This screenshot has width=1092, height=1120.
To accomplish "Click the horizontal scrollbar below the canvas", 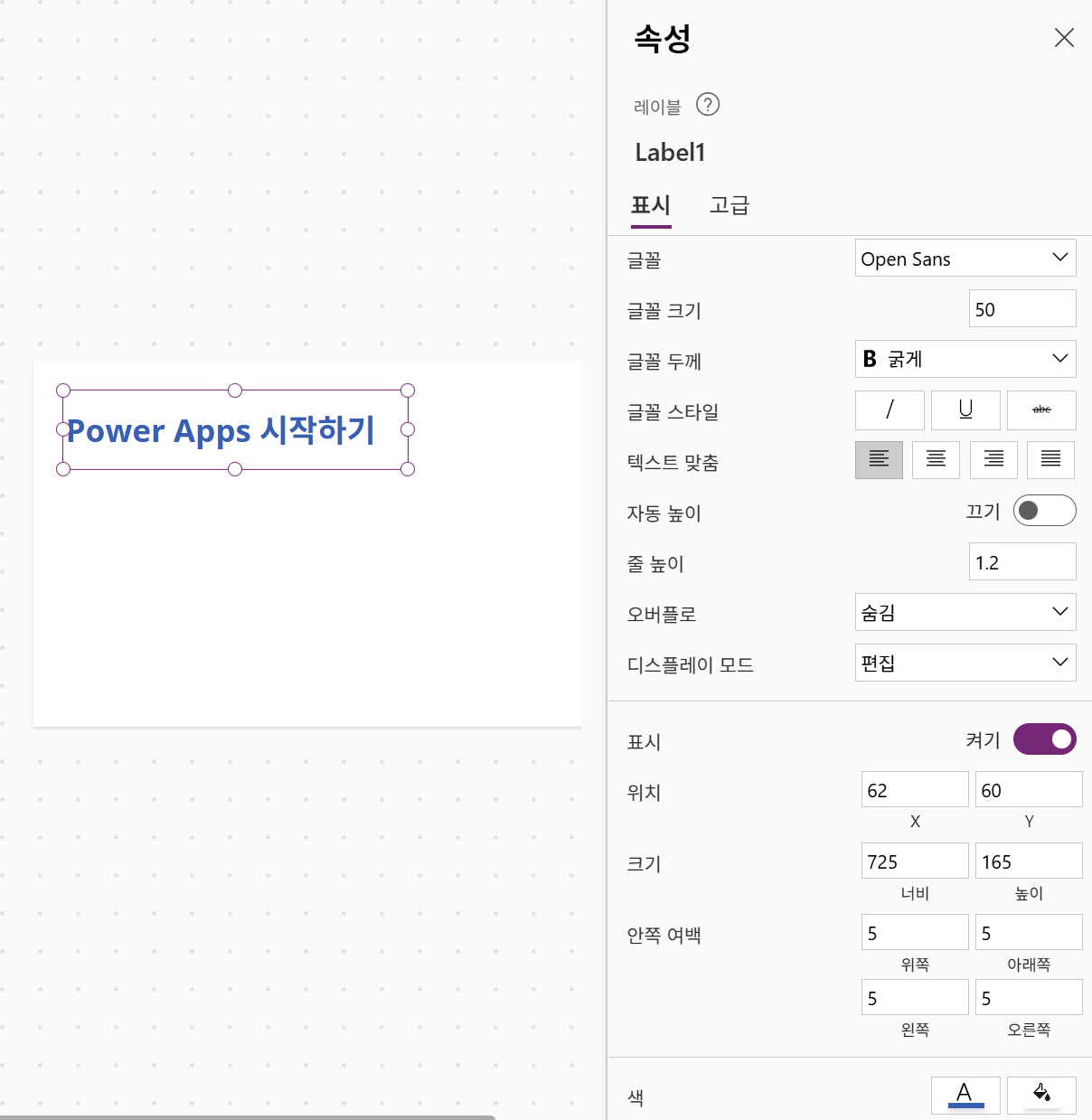I will click(x=248, y=1117).
